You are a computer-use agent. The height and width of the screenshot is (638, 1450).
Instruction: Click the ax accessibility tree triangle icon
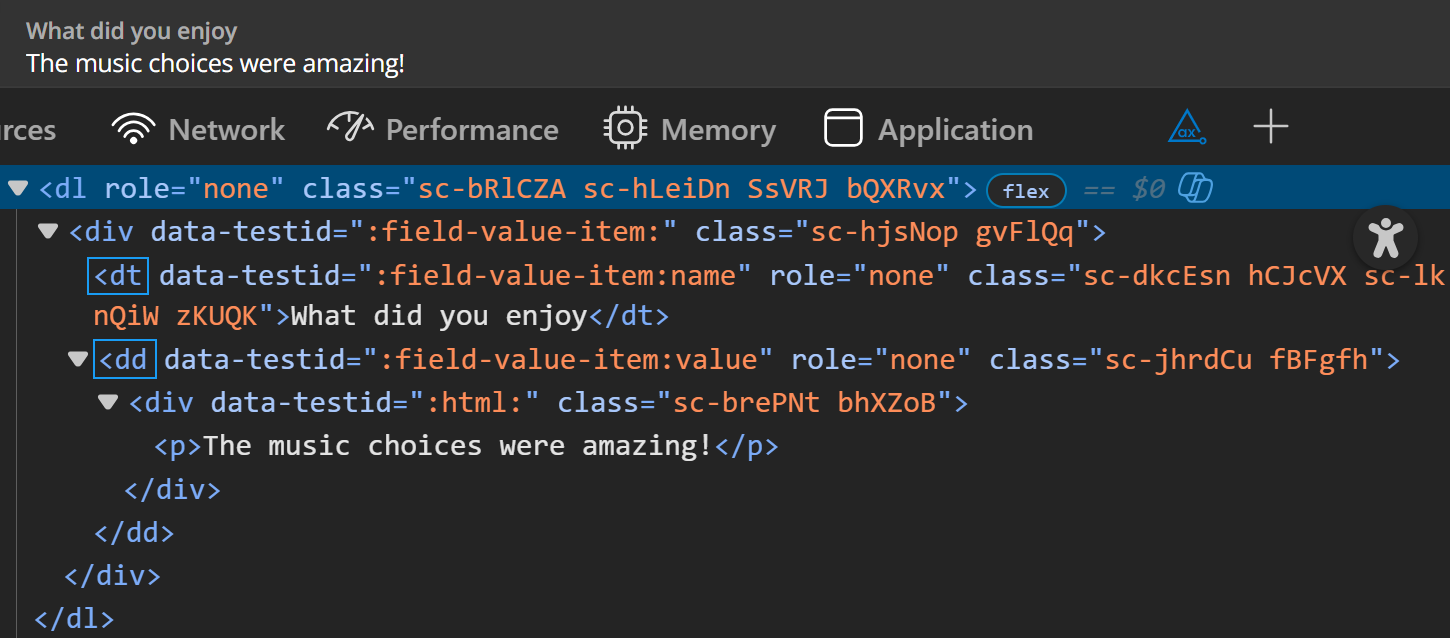coord(1186,126)
